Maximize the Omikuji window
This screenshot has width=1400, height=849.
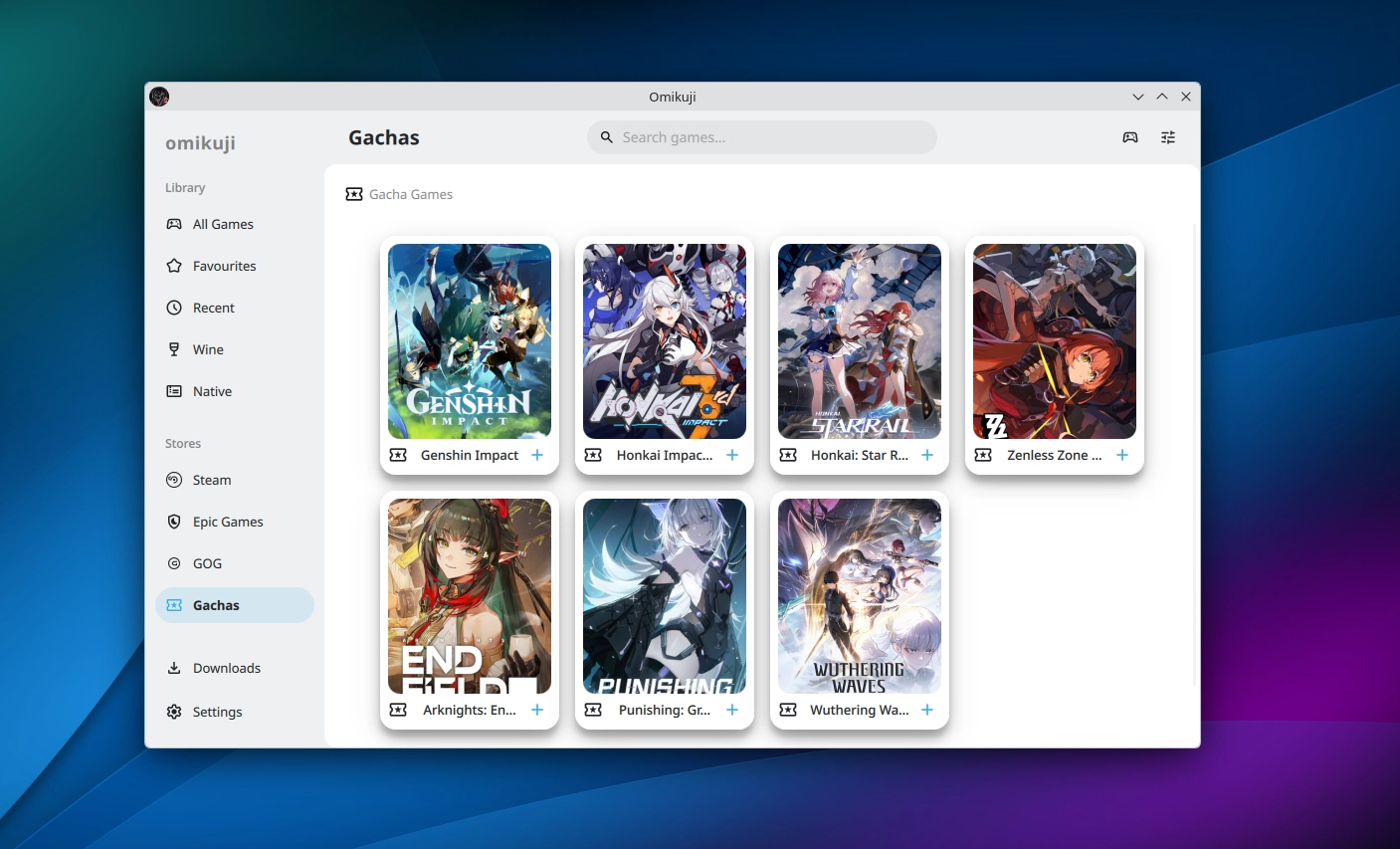coord(1162,97)
